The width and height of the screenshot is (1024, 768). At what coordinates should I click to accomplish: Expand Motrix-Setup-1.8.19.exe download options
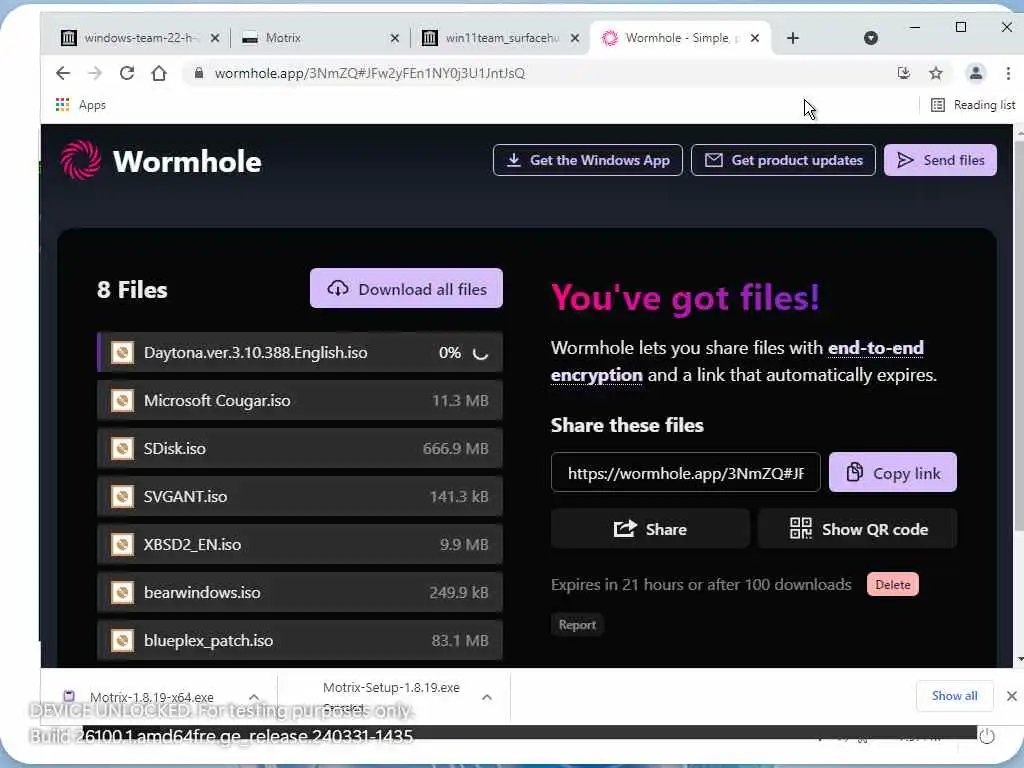click(x=487, y=697)
